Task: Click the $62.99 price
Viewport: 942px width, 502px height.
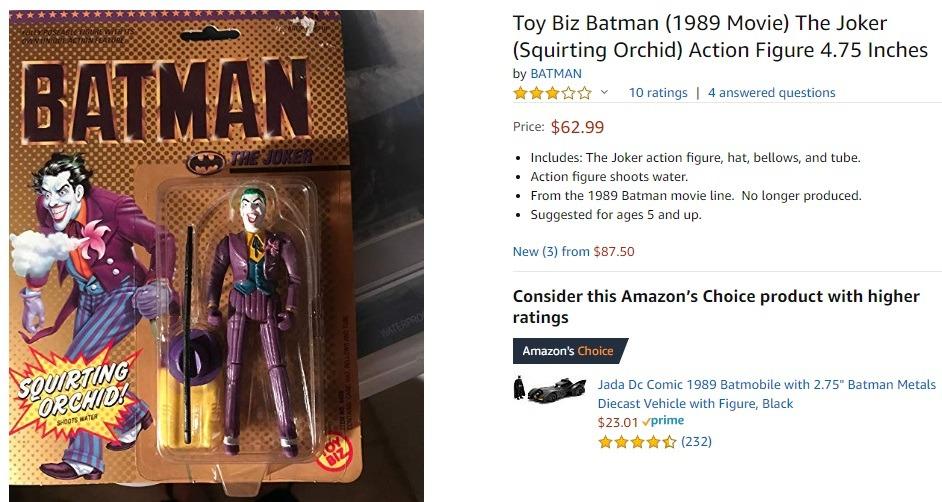Action: pos(577,127)
